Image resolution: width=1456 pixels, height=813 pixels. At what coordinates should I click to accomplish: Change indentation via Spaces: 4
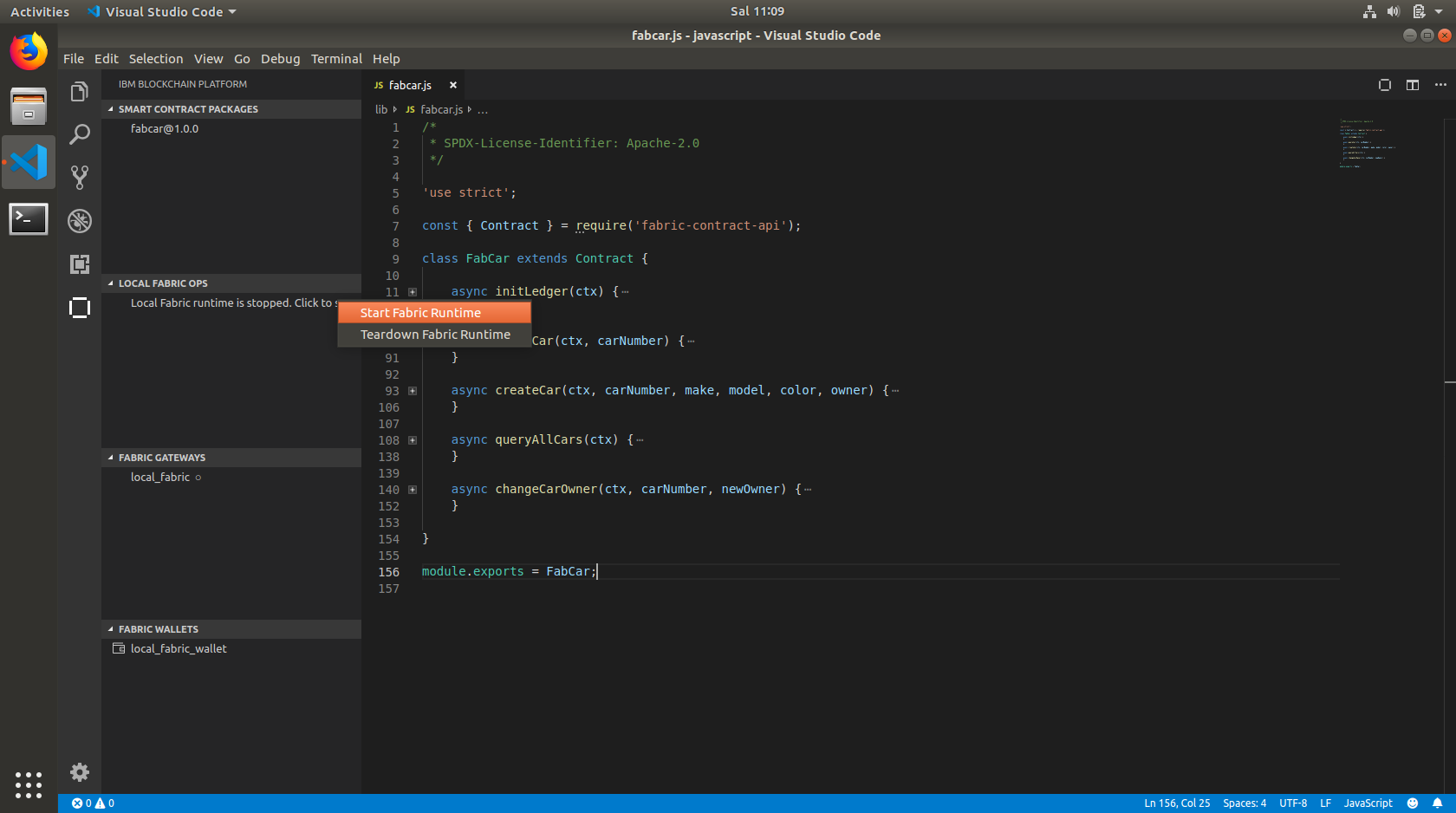pyautogui.click(x=1245, y=803)
